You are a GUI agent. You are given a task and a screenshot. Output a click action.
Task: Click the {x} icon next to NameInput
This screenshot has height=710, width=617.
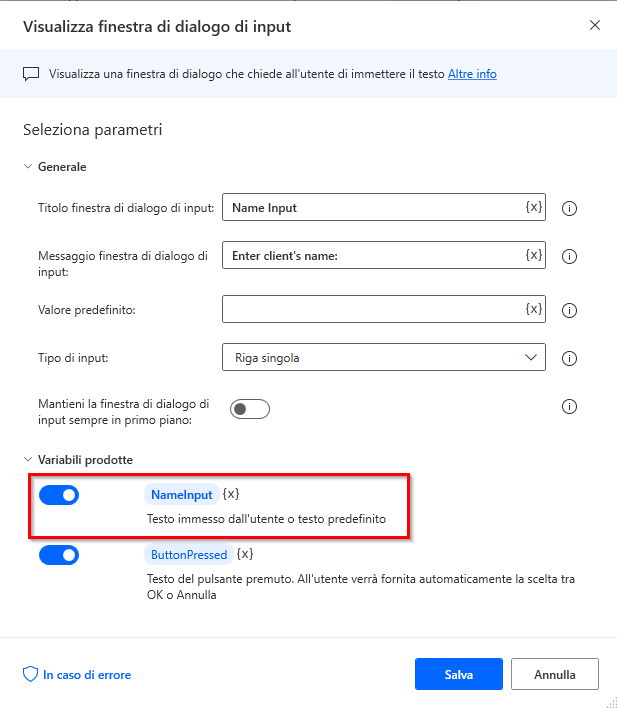point(231,494)
